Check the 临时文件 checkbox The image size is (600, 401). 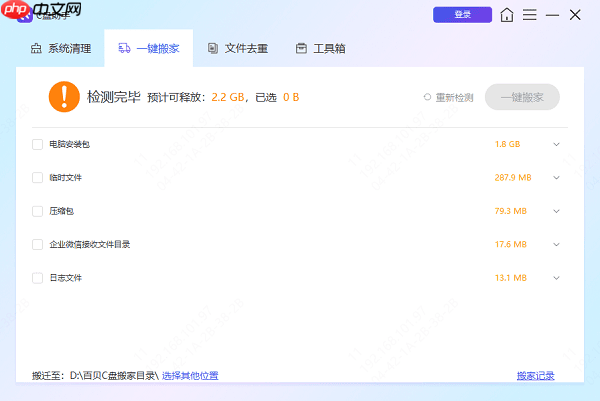38,178
